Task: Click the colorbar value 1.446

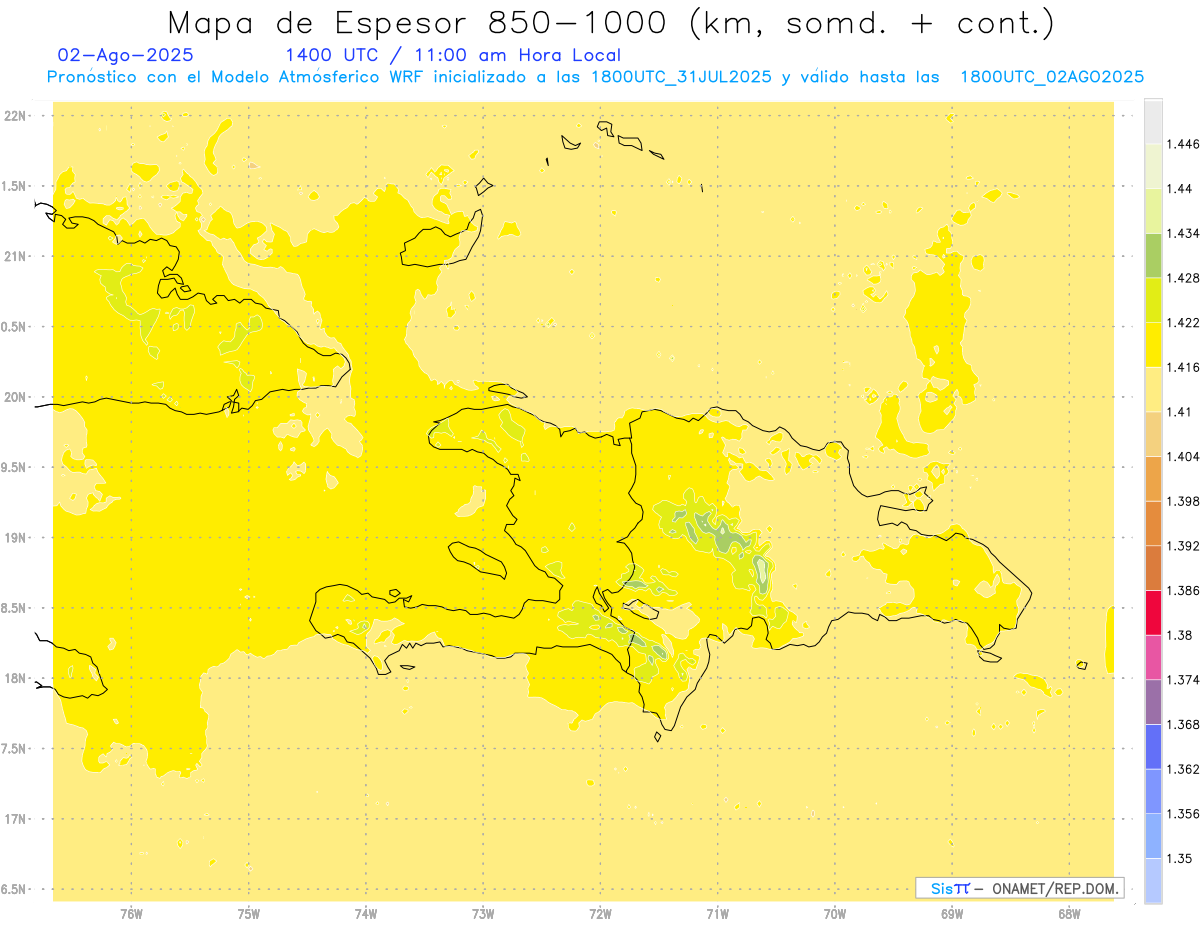Action: (x=1183, y=144)
